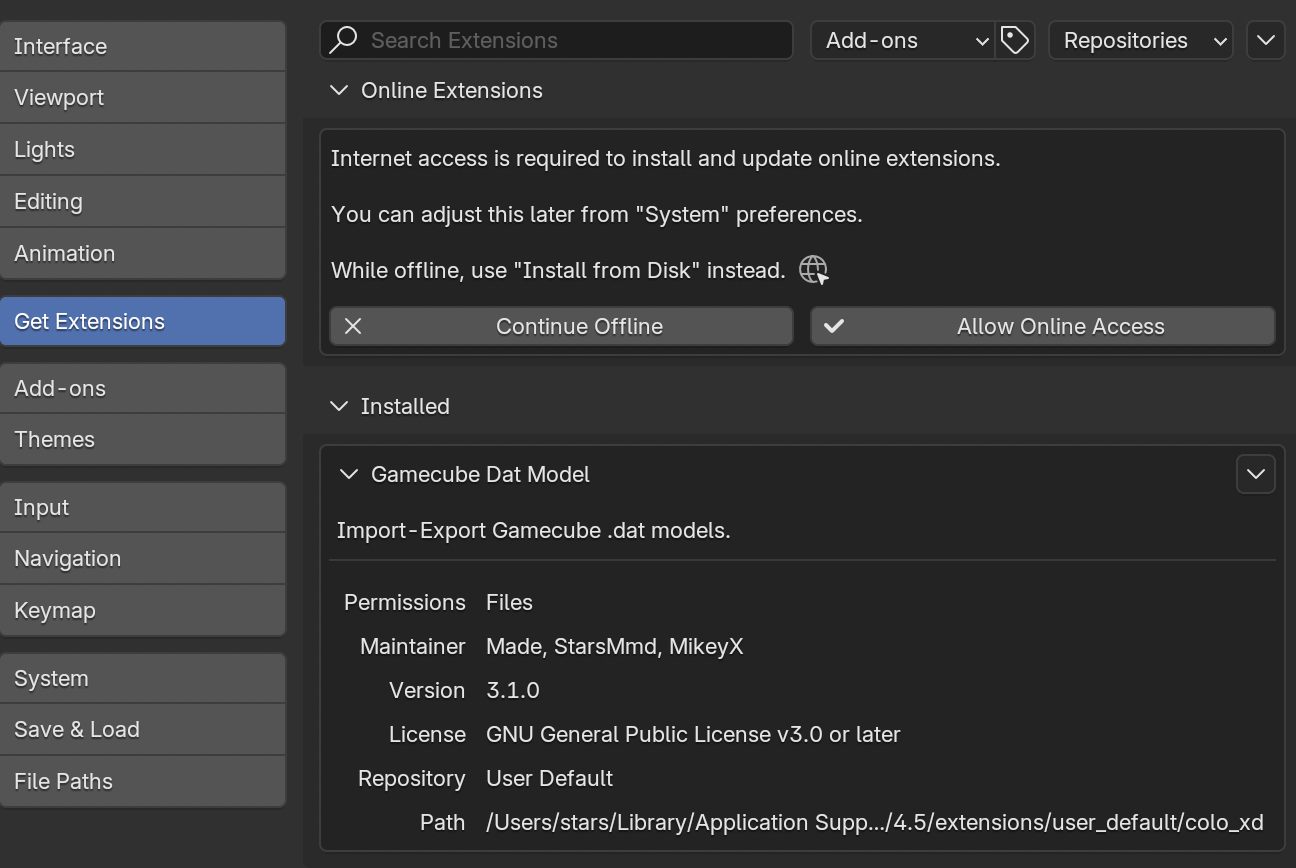Image resolution: width=1296 pixels, height=868 pixels.
Task: Click the Allow Online Access button
Action: [x=1043, y=326]
